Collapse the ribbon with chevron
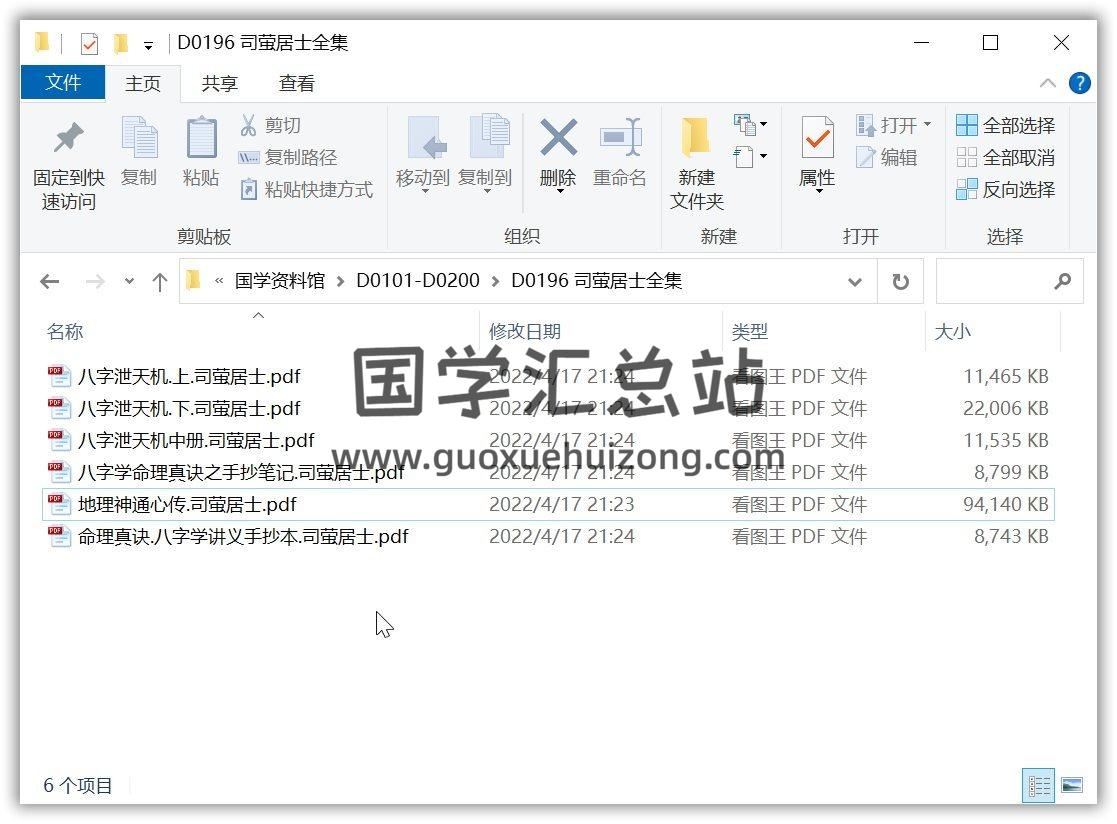 pos(1048,84)
